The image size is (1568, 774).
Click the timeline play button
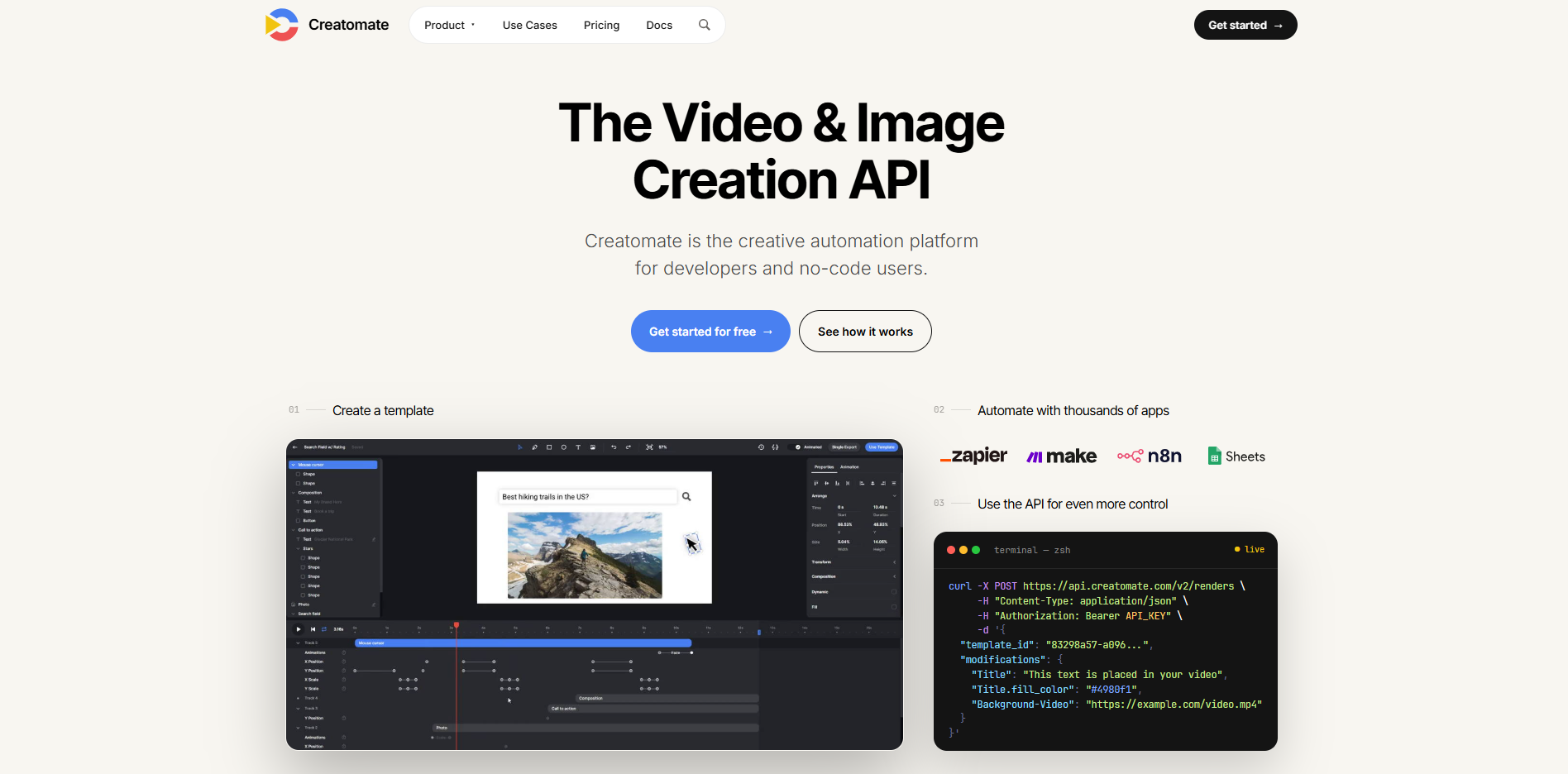299,629
